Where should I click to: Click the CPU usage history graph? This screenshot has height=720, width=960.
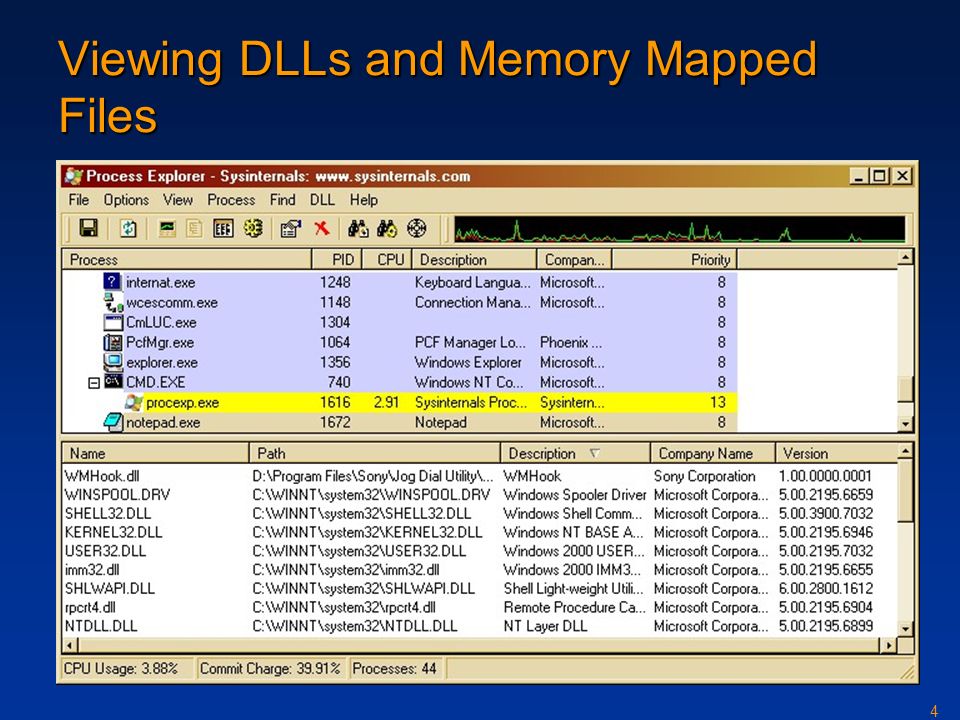[x=680, y=229]
